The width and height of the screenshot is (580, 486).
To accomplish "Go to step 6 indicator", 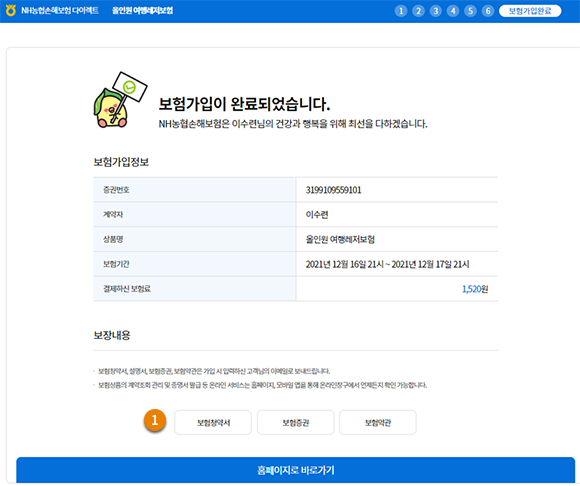I will [488, 11].
